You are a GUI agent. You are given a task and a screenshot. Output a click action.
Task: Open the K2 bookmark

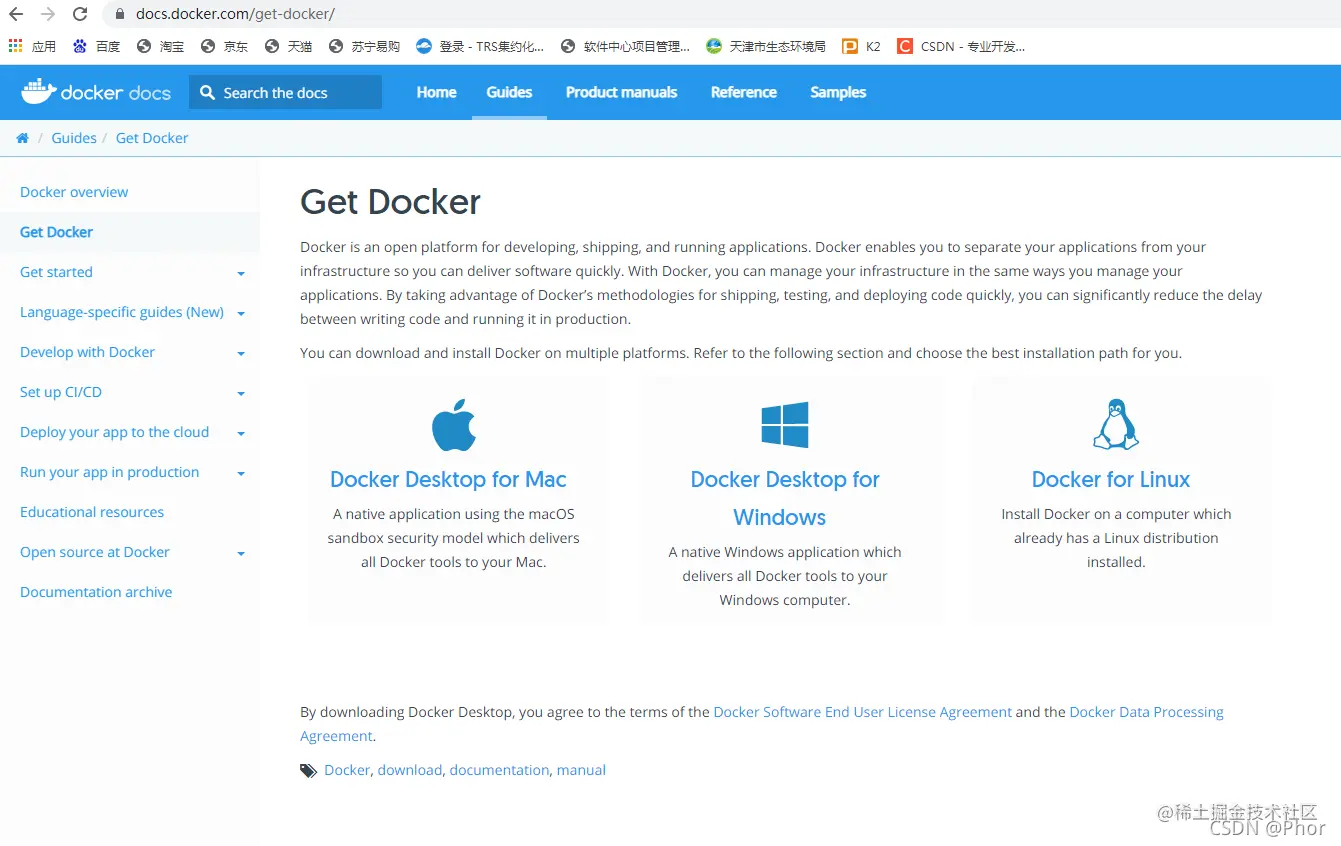pyautogui.click(x=861, y=46)
